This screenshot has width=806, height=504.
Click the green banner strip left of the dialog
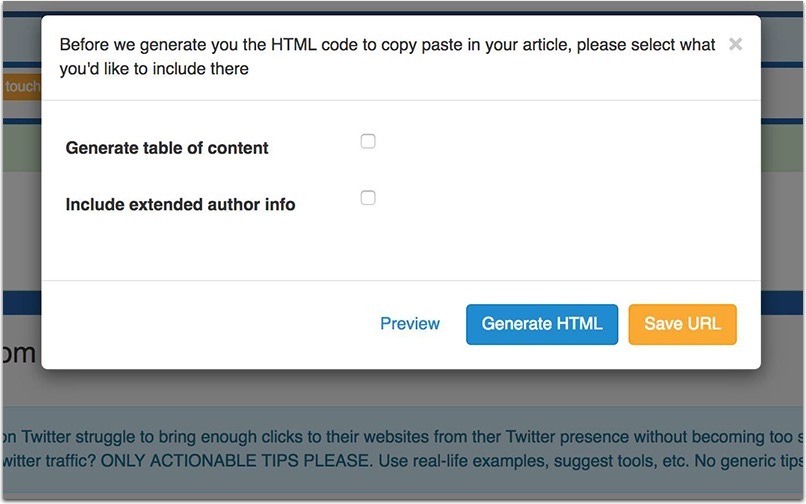pyautogui.click(x=20, y=148)
